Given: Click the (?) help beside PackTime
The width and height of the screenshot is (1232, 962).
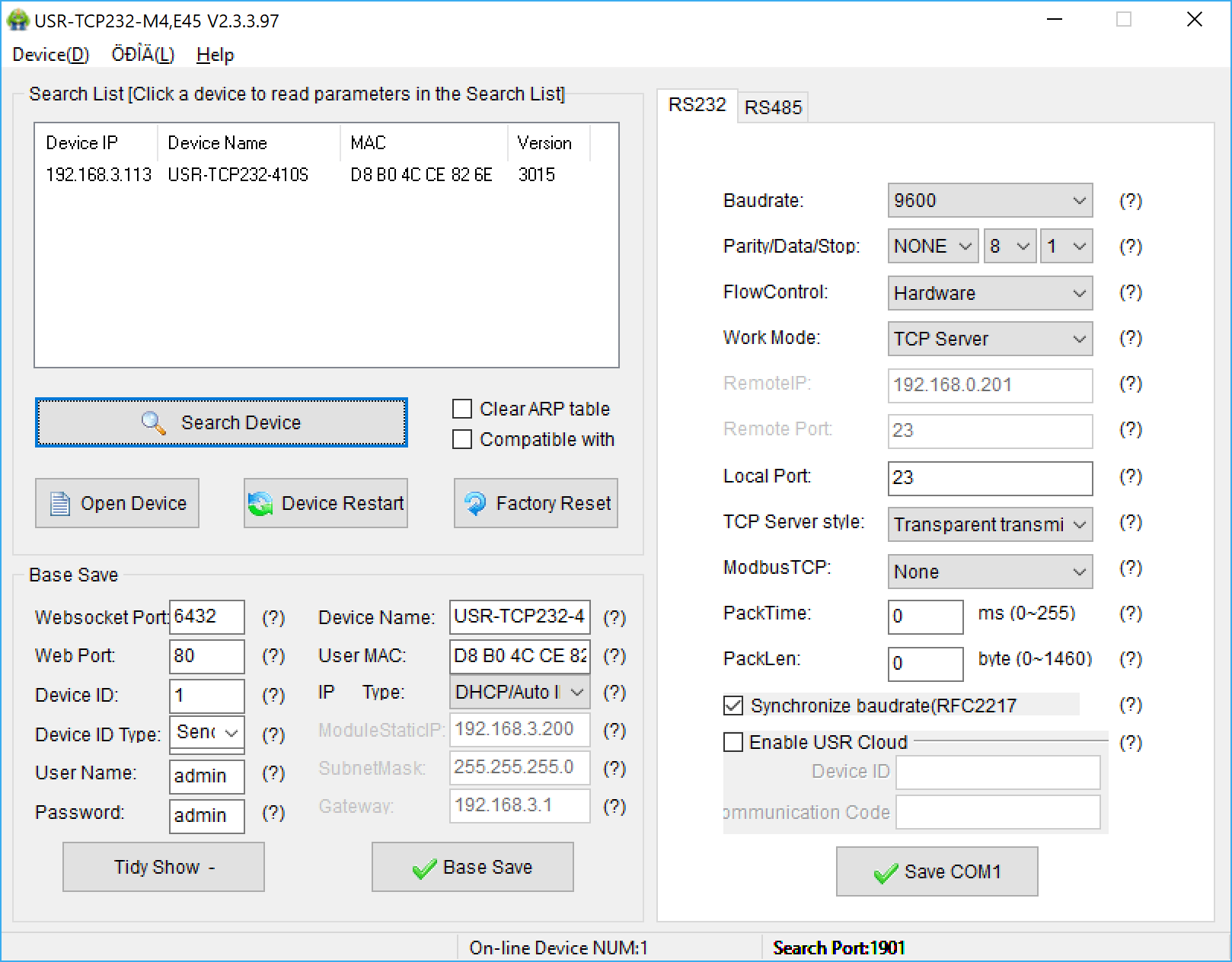Looking at the screenshot, I should click(1131, 613).
